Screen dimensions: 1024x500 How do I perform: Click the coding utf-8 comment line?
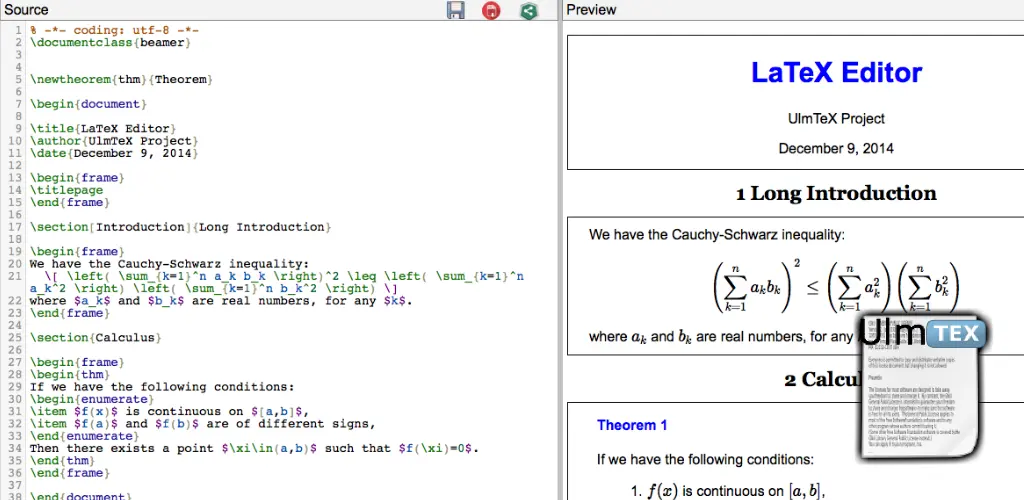(114, 30)
